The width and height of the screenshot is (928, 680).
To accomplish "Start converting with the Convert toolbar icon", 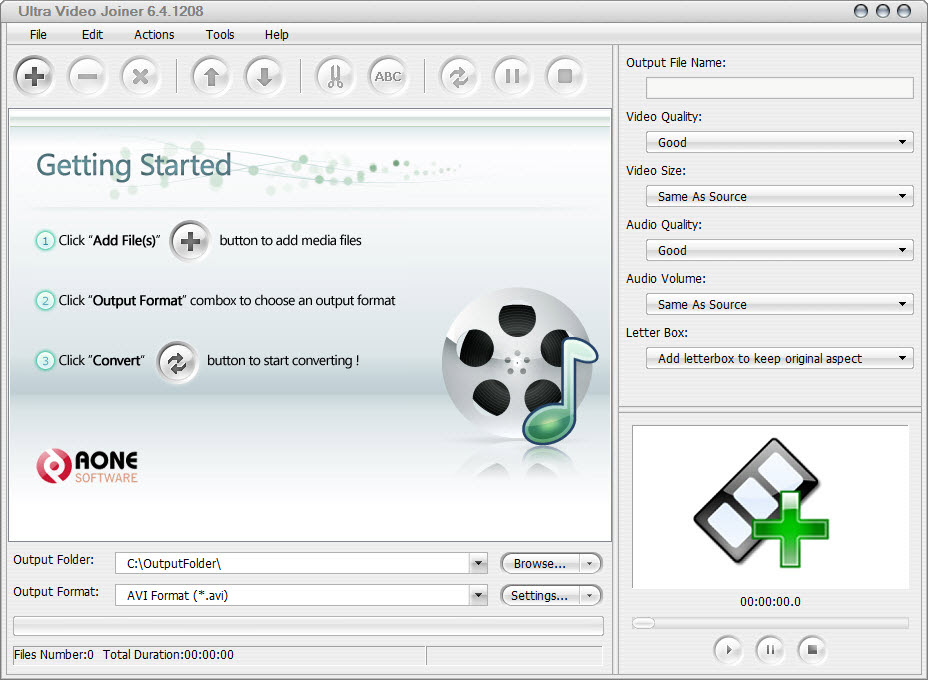I will 459,77.
